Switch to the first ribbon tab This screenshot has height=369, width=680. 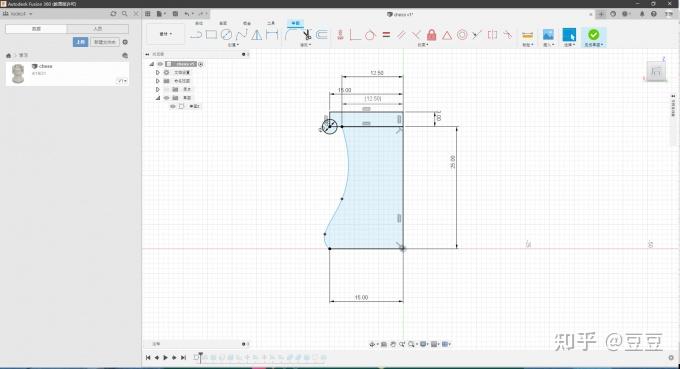tap(199, 23)
